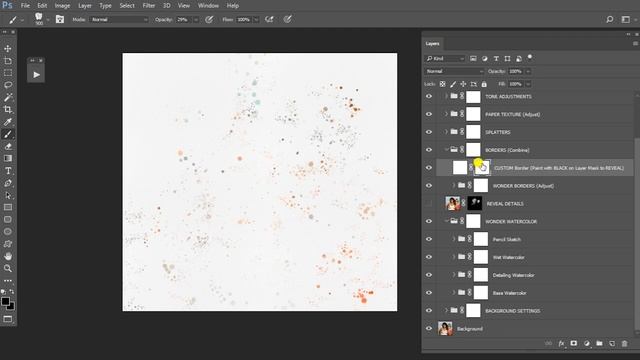This screenshot has width=640, height=360.
Task: Select the Brush tool in toolbox
Action: click(8, 134)
